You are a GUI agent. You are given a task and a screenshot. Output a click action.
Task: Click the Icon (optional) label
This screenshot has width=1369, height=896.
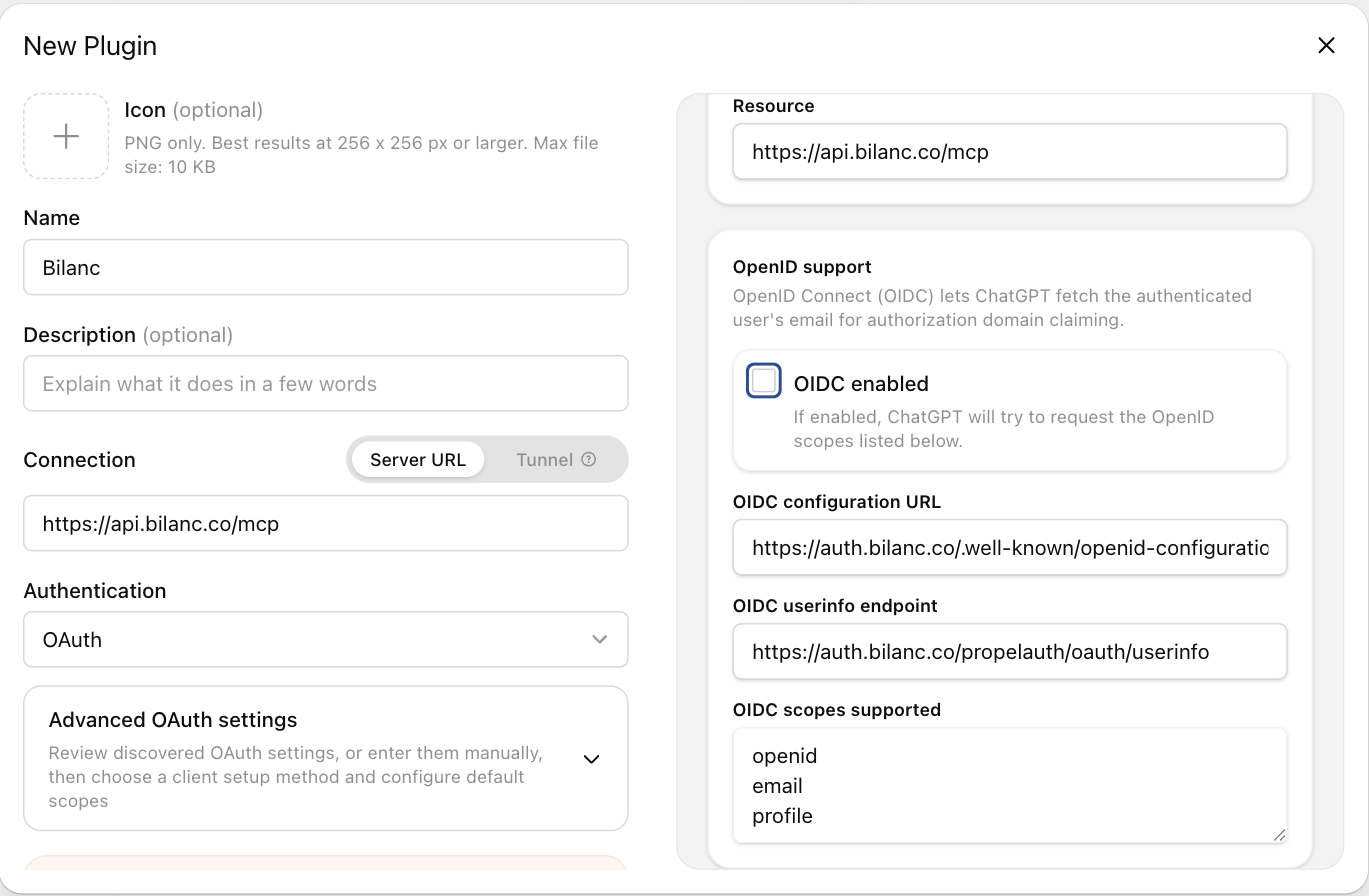194,110
